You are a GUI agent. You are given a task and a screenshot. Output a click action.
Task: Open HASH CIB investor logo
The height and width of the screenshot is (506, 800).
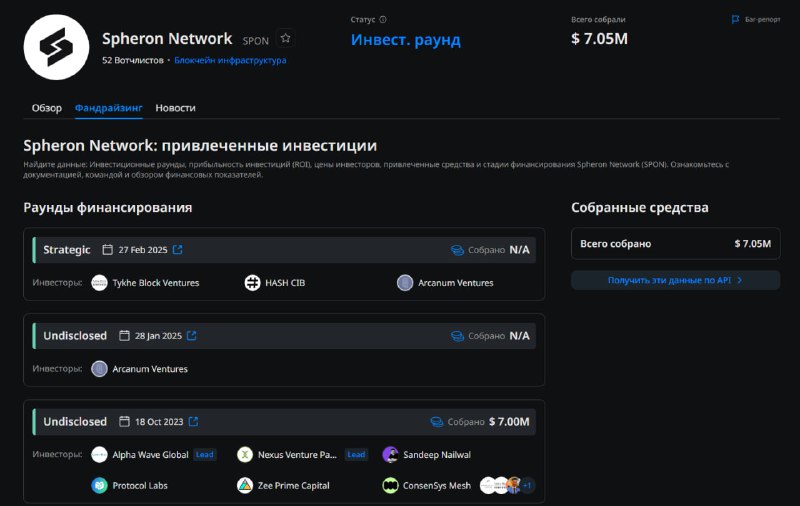coord(252,283)
